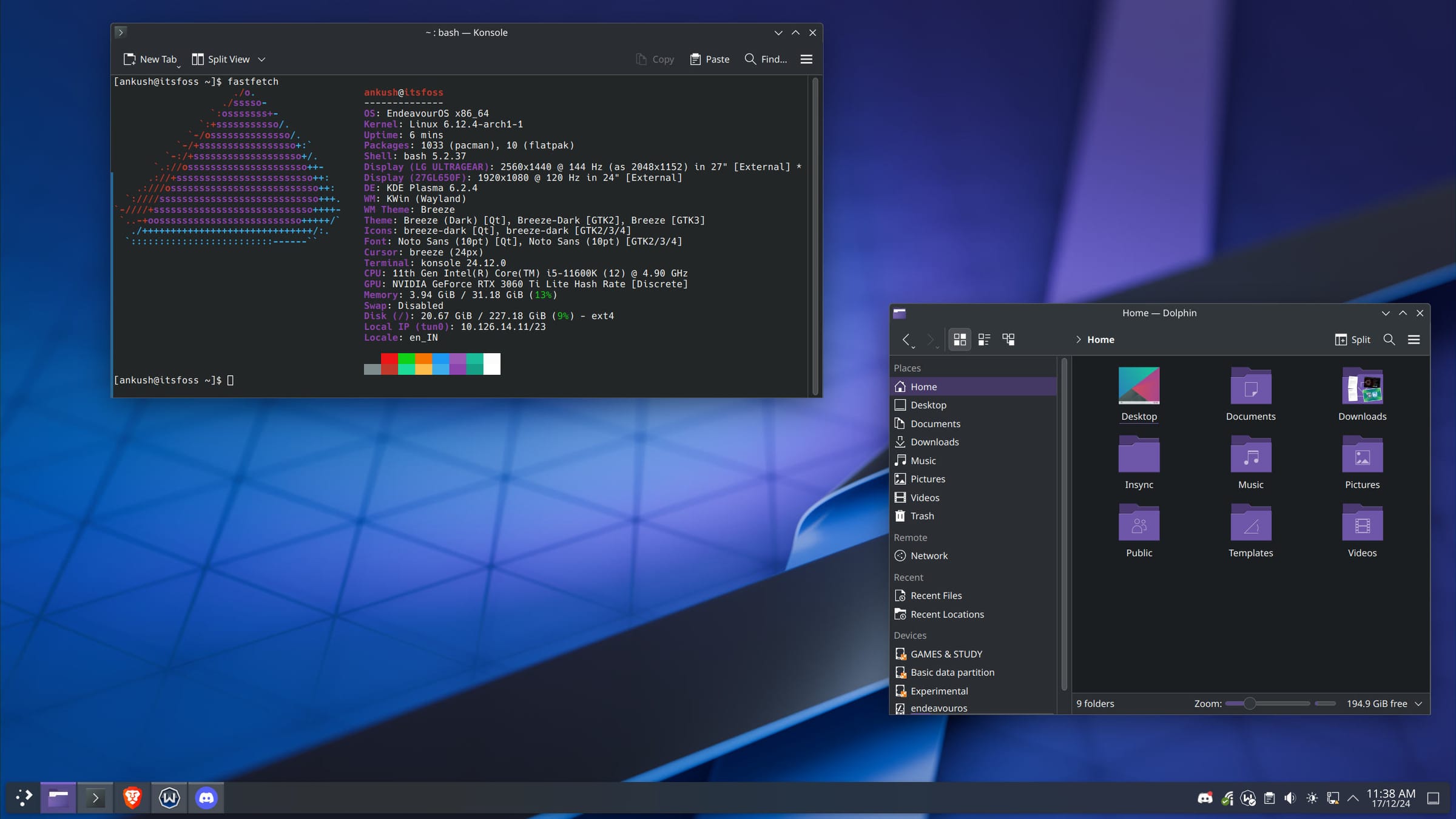Click the volume tray icon
Viewport: 1456px width, 819px height.
(x=1290, y=798)
